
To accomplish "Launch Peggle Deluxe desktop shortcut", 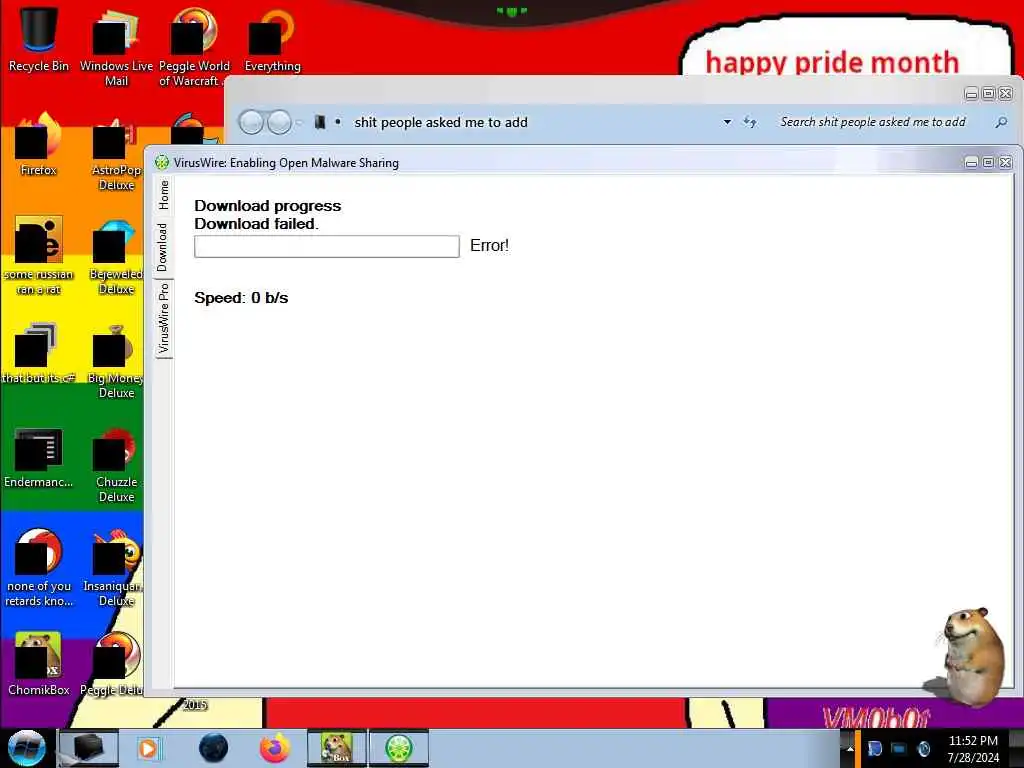I will (x=112, y=664).
